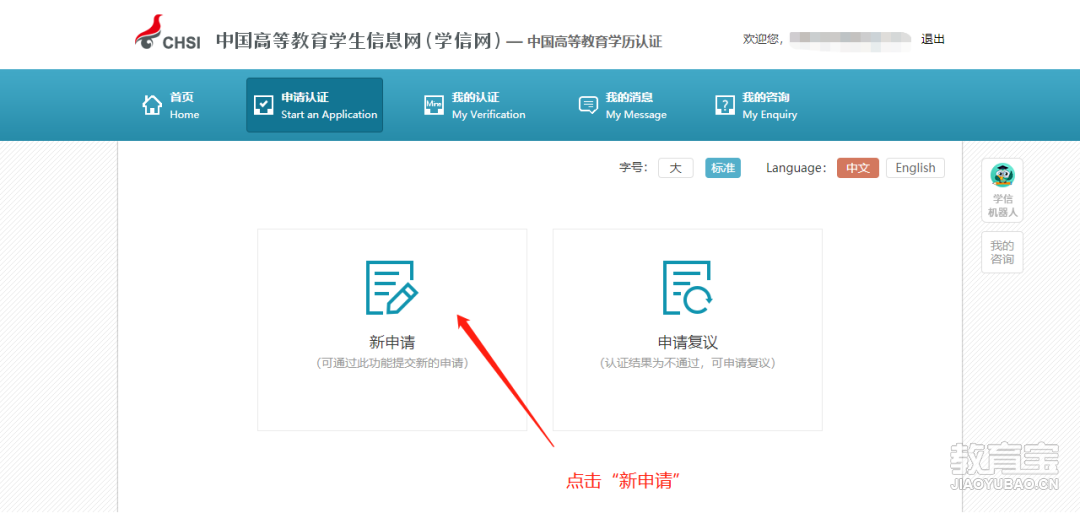Open 我的消息 My Message tab
The image size is (1080, 513).
623,105
